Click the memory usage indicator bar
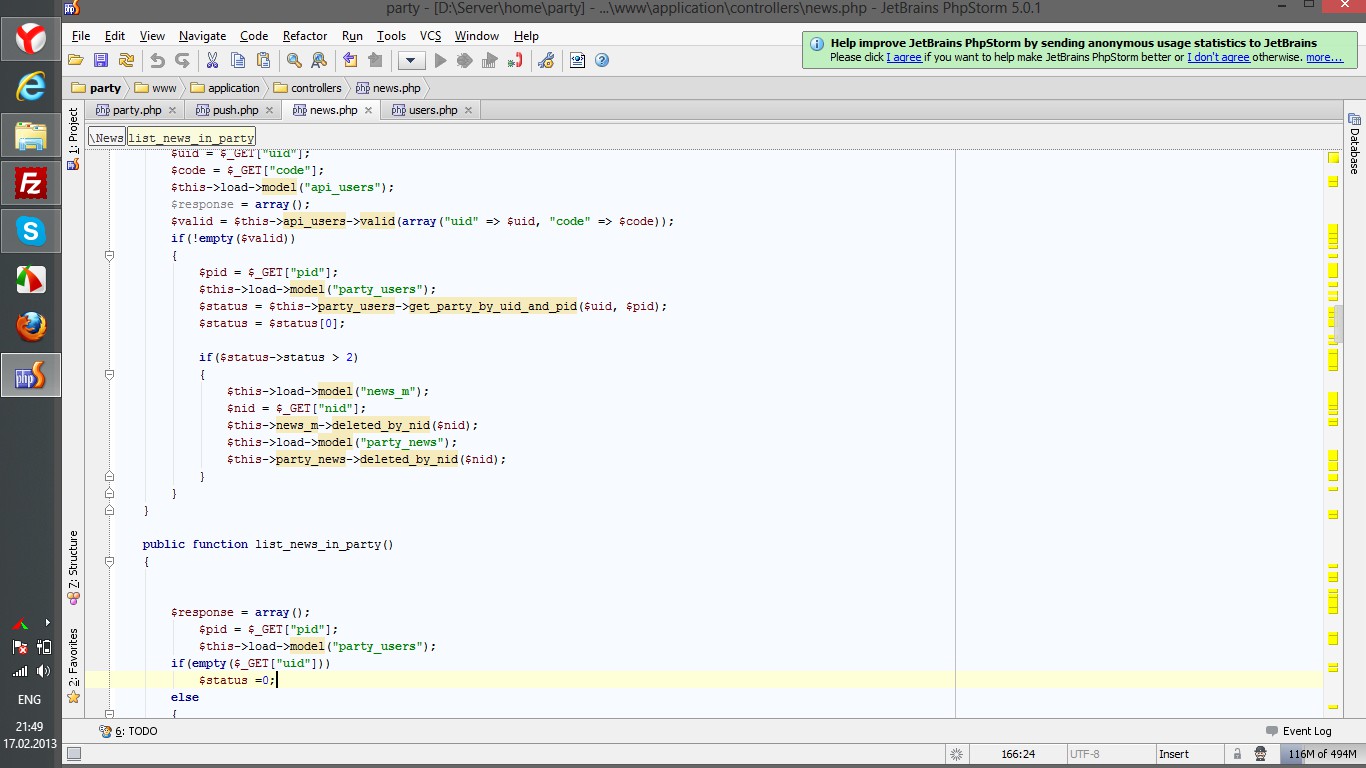 [x=1321, y=754]
